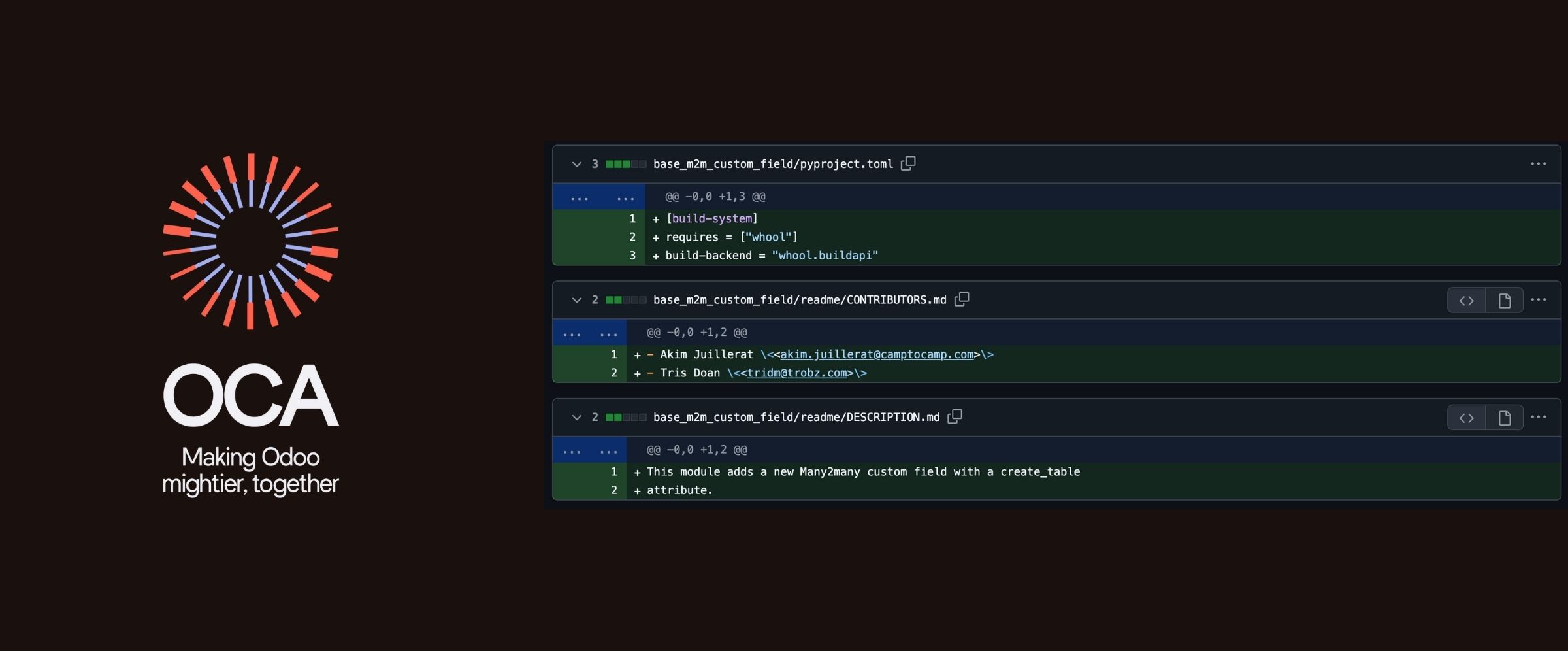Screen dimensions: 1568x651
Task: Select the '[build-system]' added line
Action: tap(1103, 218)
